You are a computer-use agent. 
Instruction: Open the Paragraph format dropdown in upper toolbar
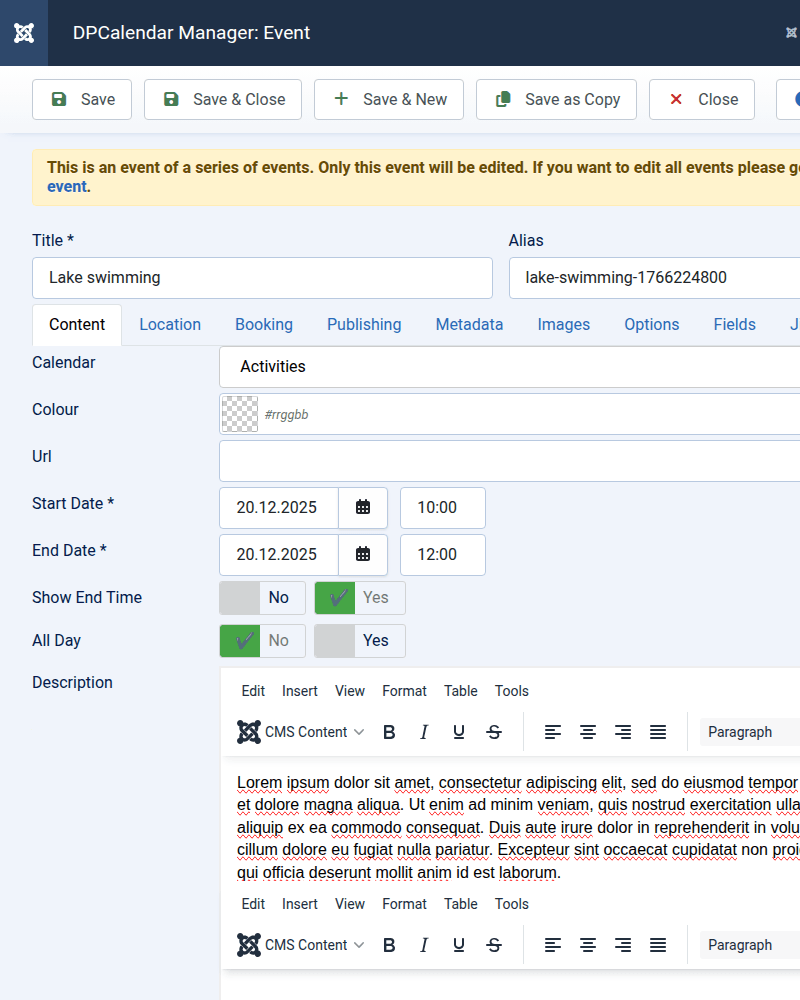click(748, 732)
